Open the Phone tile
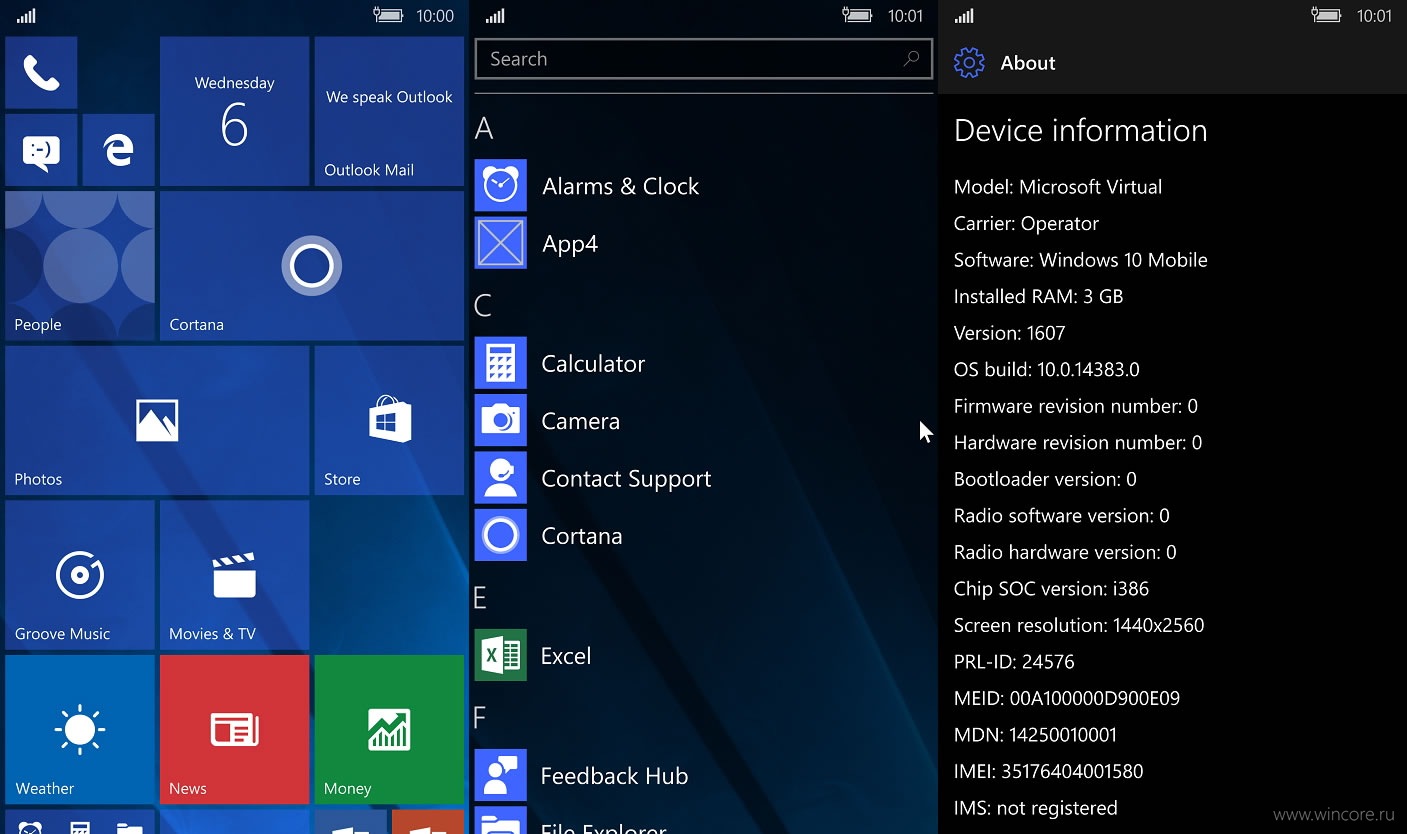This screenshot has height=834, width=1407. 41,73
